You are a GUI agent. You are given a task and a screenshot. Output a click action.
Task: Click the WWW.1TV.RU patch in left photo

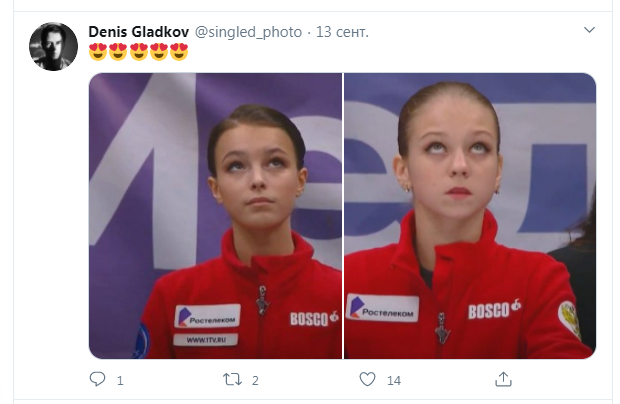206,340
